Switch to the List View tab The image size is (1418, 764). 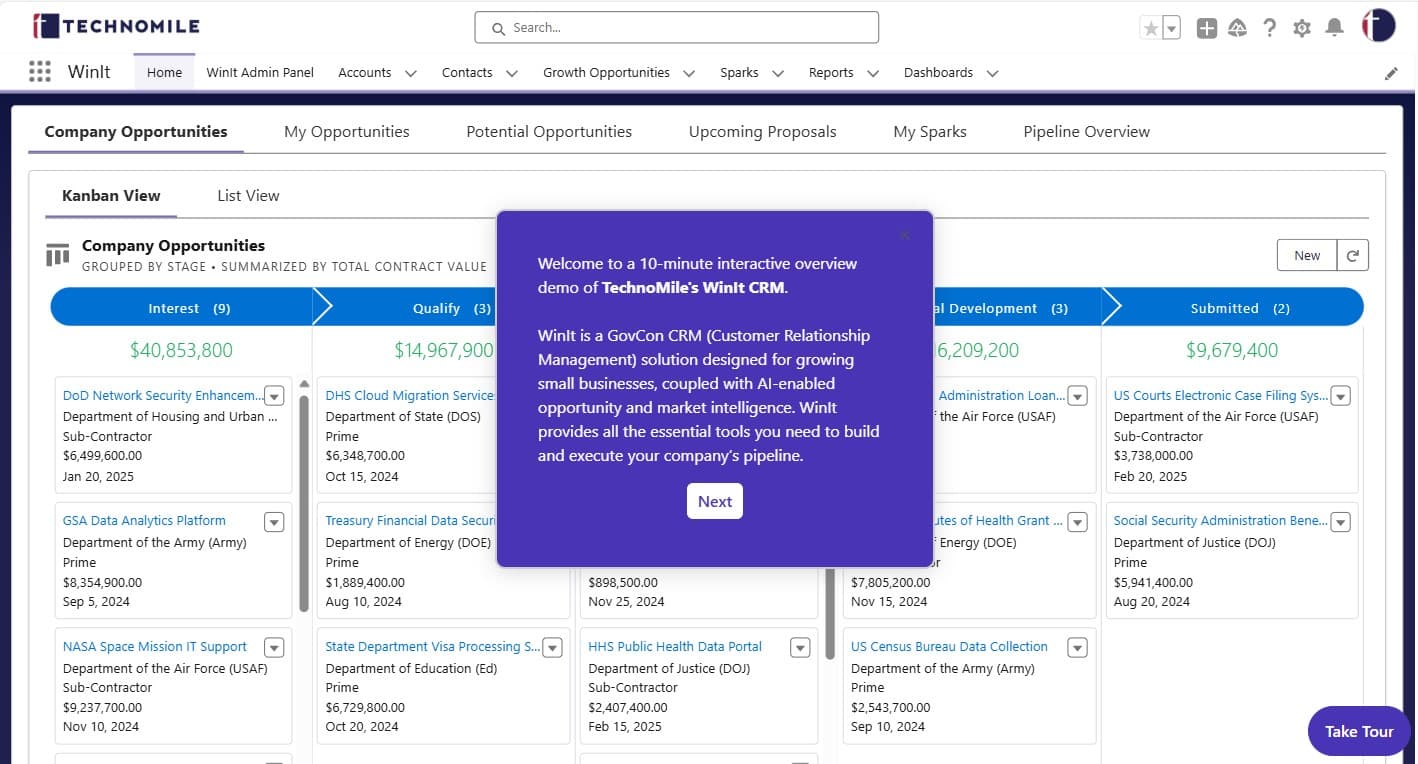pos(248,195)
